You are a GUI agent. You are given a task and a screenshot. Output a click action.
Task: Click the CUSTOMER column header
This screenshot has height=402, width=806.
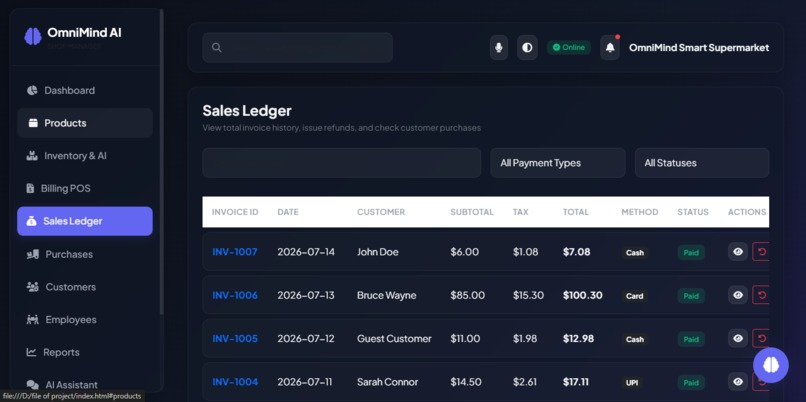[x=381, y=212]
